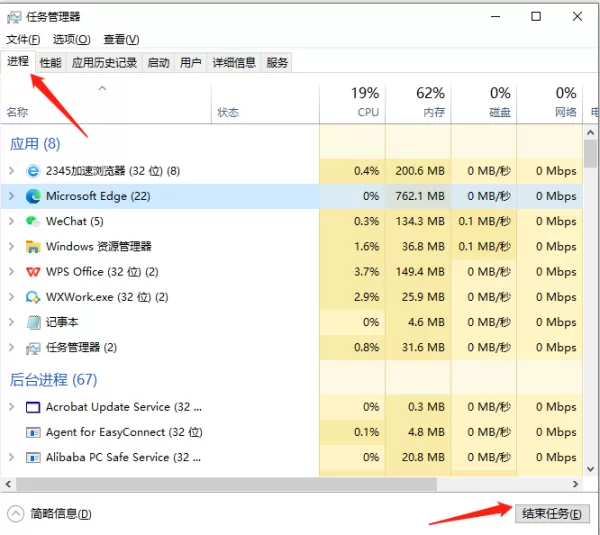Select the WXWork.exe (32 位) (2) name
The height and width of the screenshot is (535, 600).
[107, 297]
